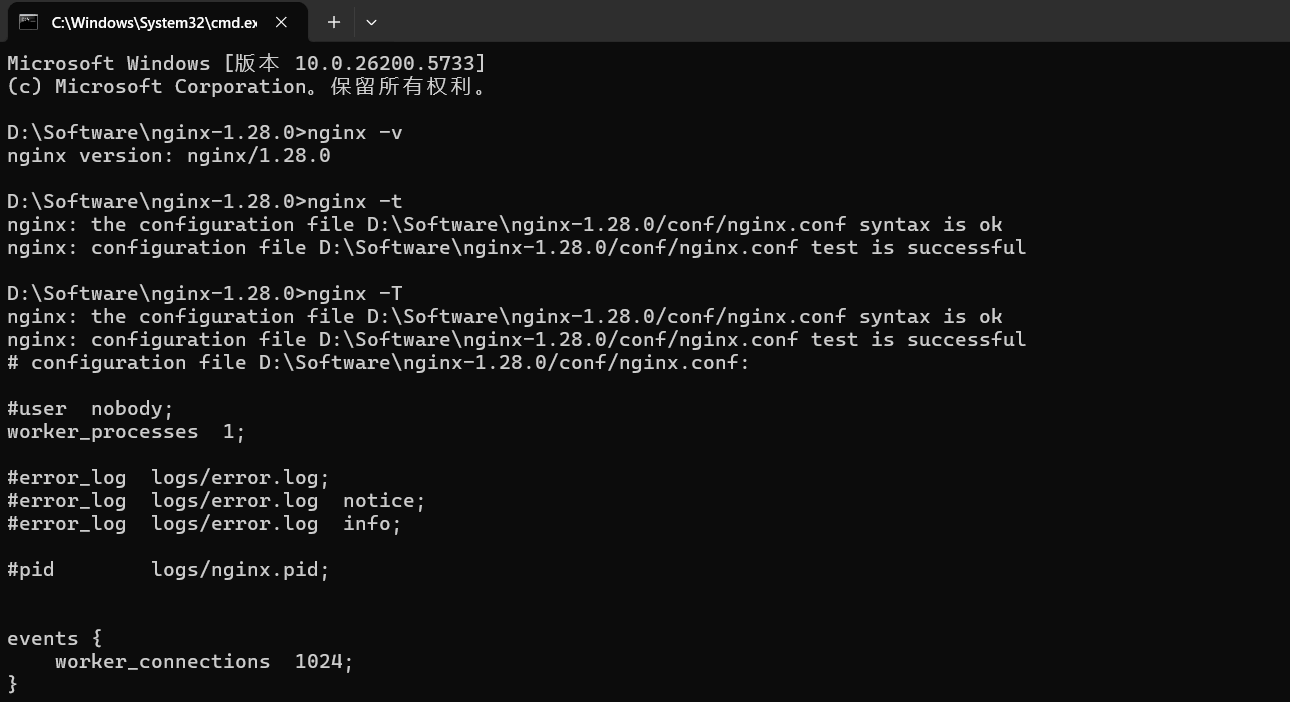Expand the new tab profile dropdown chevron
The width and height of the screenshot is (1290, 702).
tap(371, 22)
